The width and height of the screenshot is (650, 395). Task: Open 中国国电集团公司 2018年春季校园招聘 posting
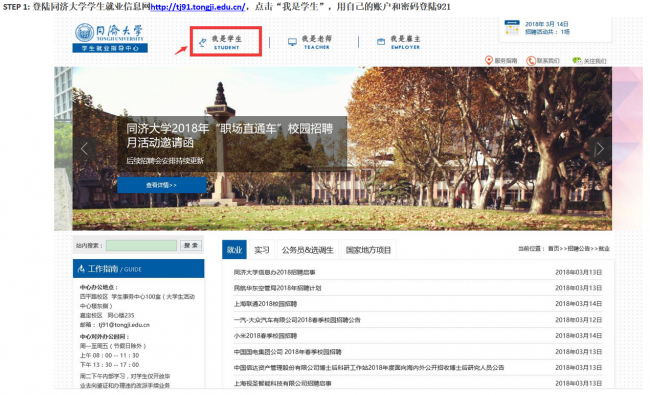pos(287,352)
